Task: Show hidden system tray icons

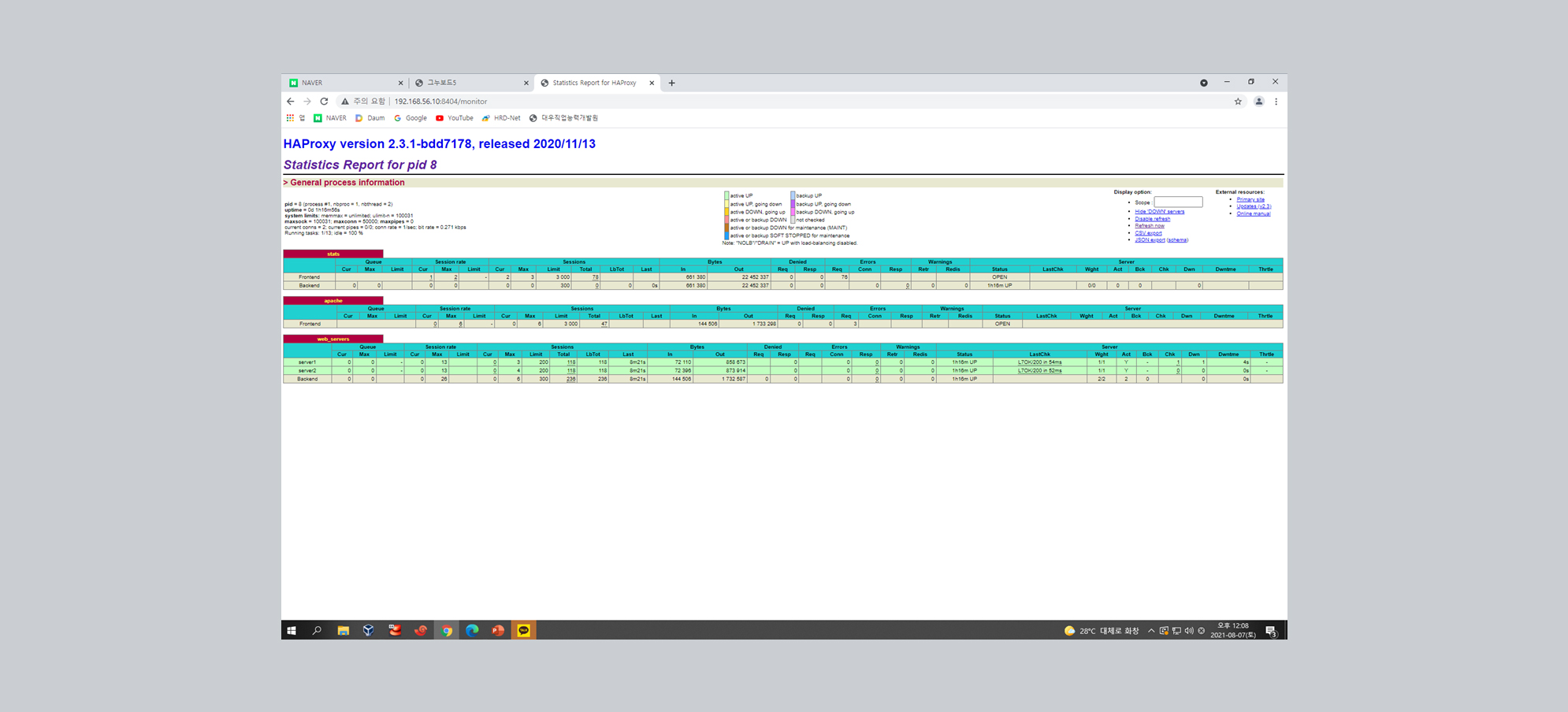Action: click(1151, 631)
